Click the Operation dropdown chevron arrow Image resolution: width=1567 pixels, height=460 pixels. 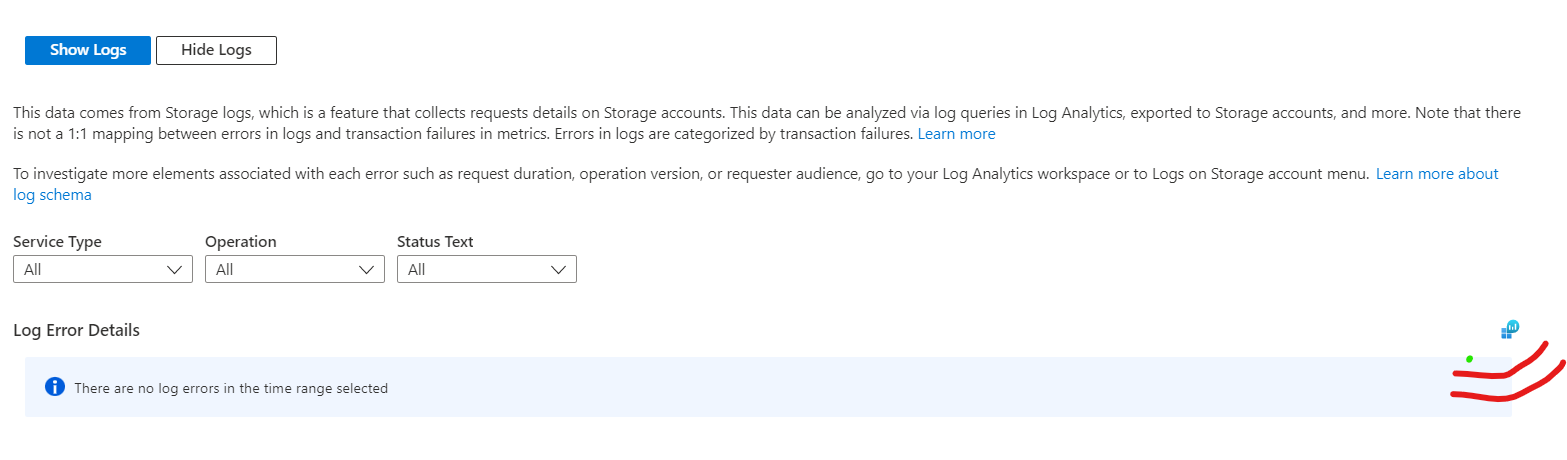pyautogui.click(x=367, y=270)
